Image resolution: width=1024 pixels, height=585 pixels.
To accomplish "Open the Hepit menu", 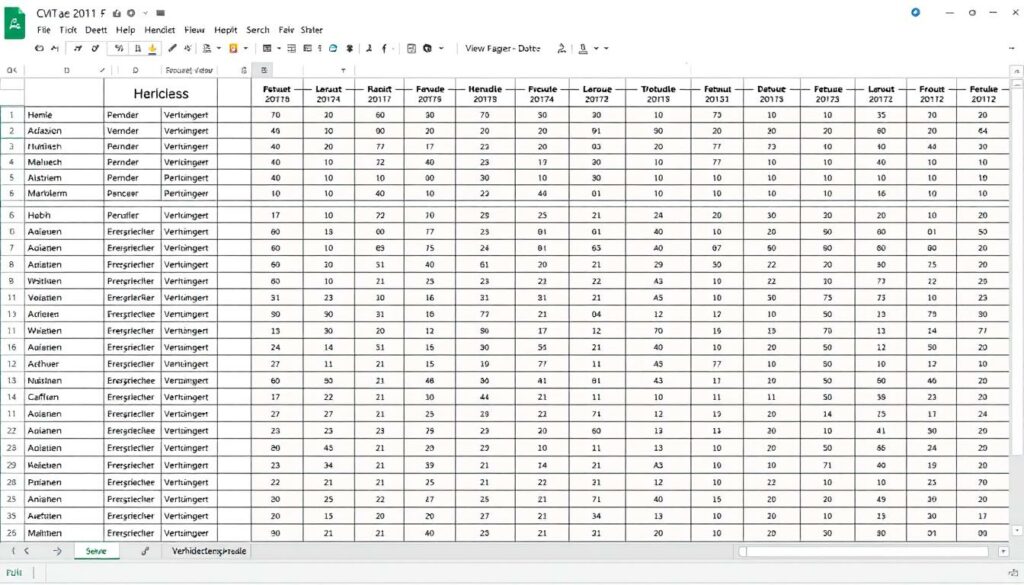I will pos(225,30).
